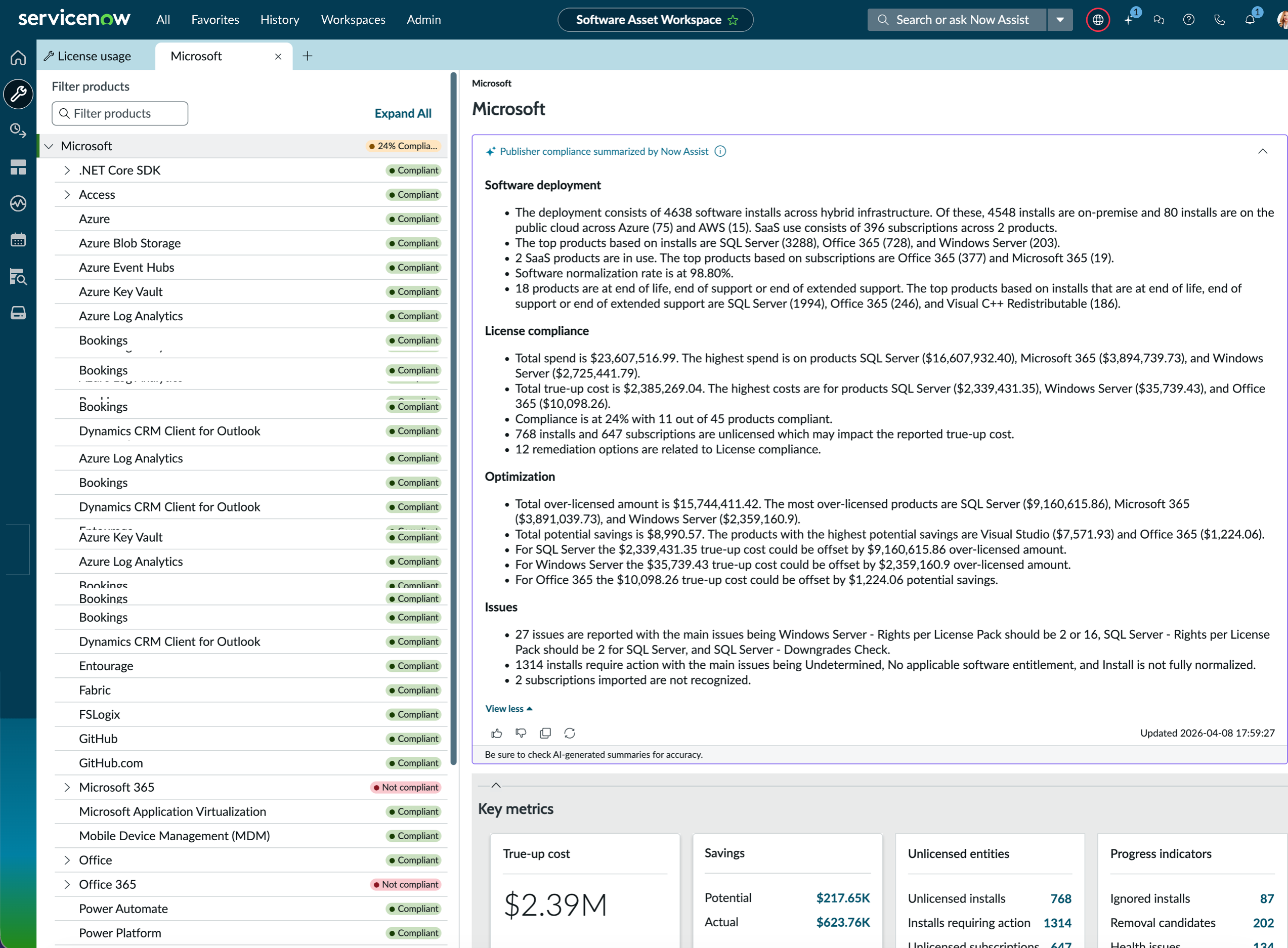Open the hardware drive sidebar icon
Image resolution: width=1288 pixels, height=948 pixels.
18,313
